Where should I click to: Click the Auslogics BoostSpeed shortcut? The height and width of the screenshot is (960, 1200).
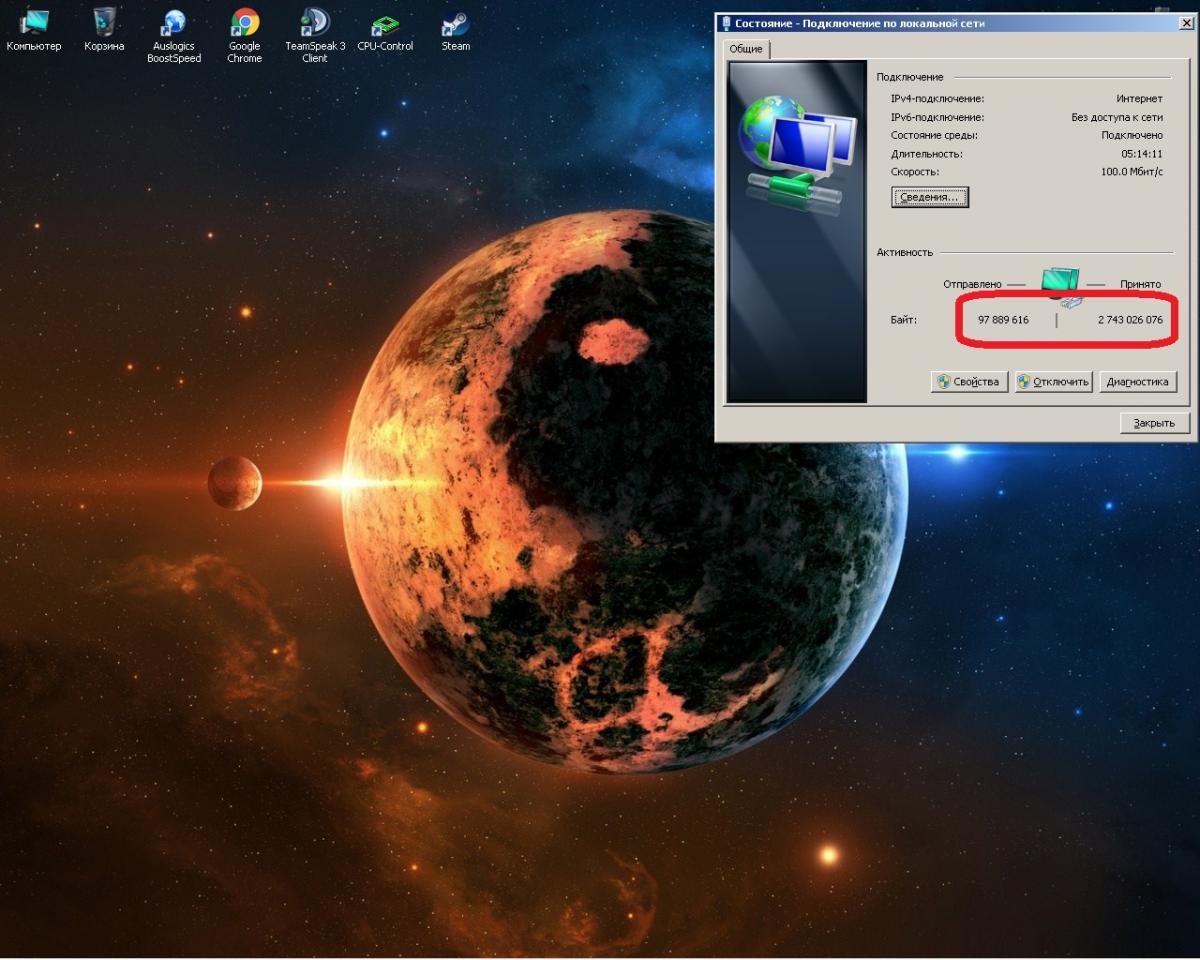174,24
